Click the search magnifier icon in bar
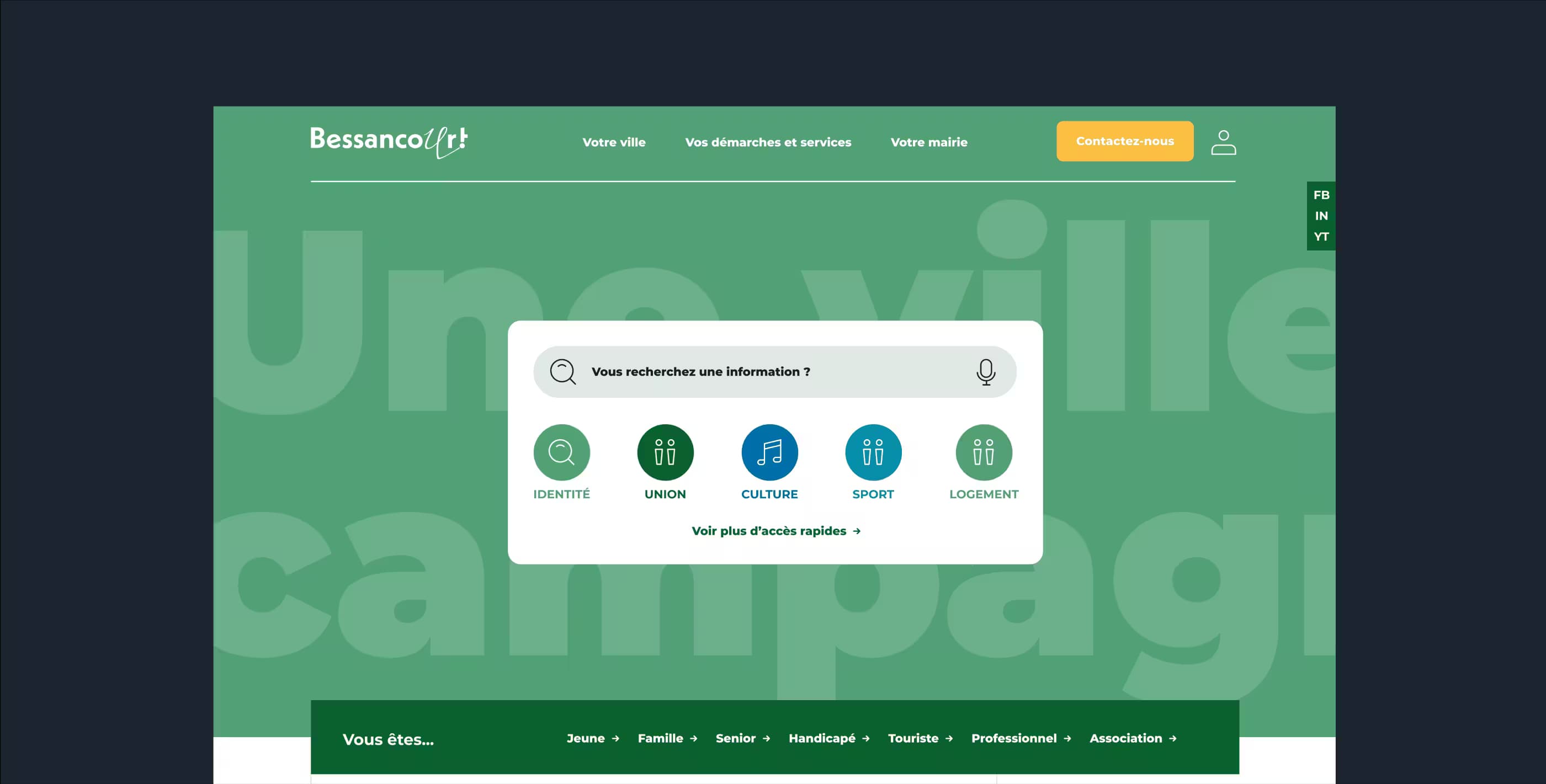This screenshot has height=784, width=1546. tap(562, 372)
